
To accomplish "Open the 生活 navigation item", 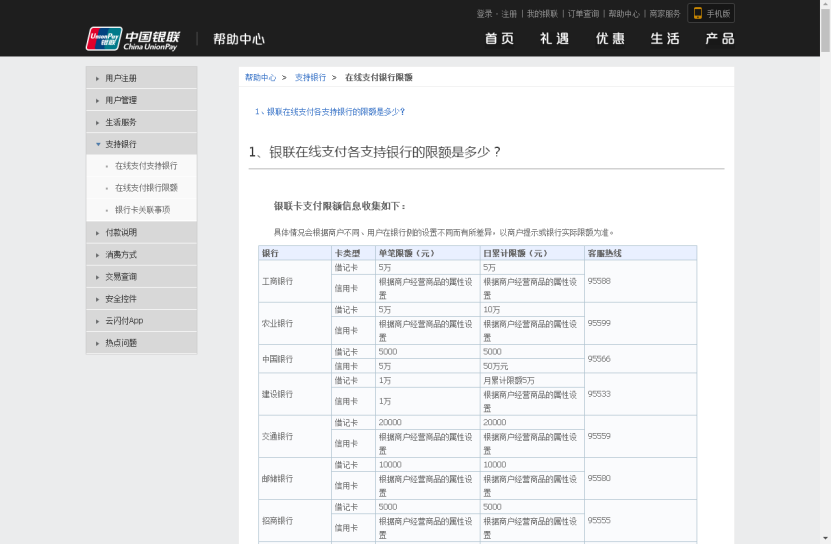I will (665, 39).
